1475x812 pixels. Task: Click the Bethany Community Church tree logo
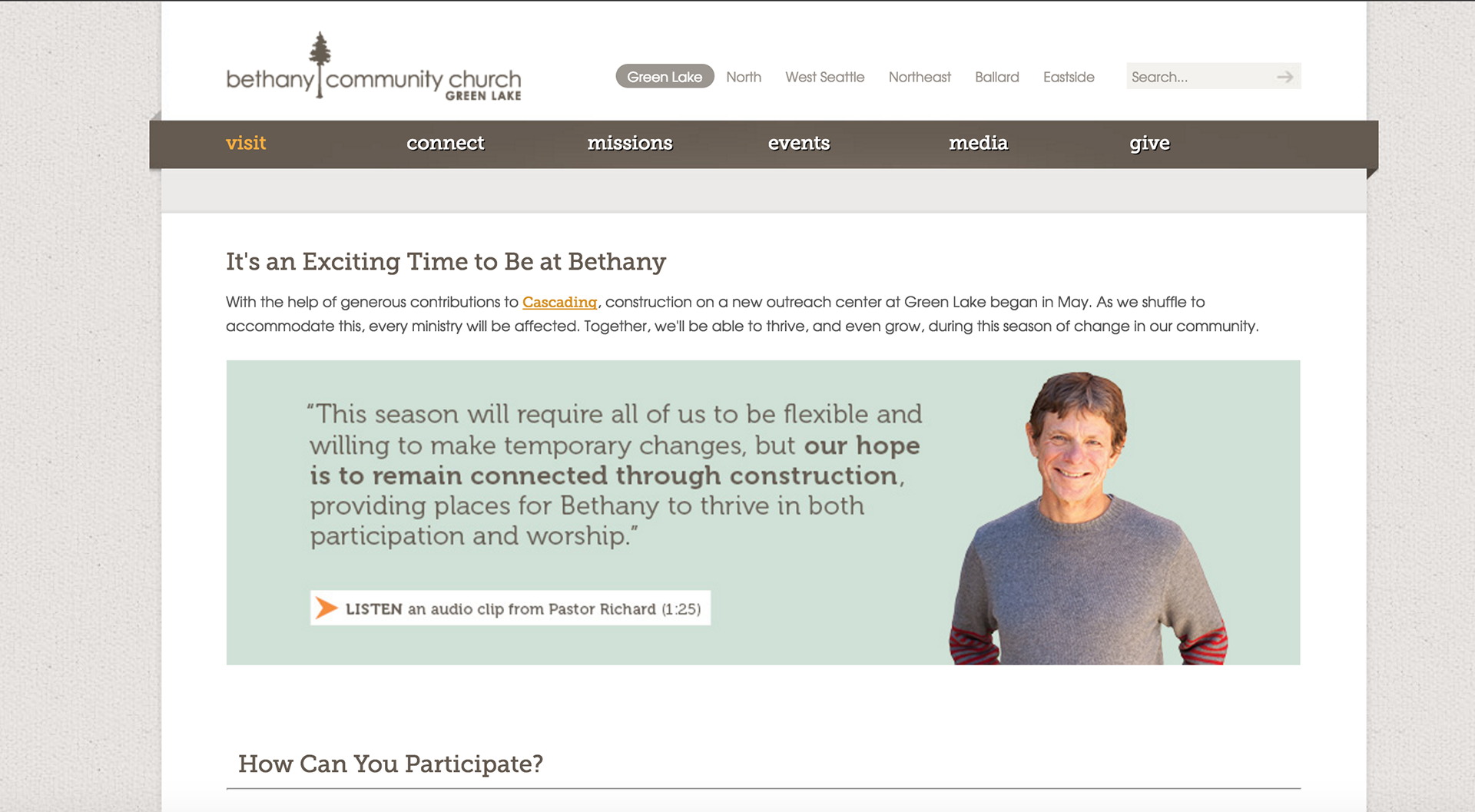[x=373, y=67]
